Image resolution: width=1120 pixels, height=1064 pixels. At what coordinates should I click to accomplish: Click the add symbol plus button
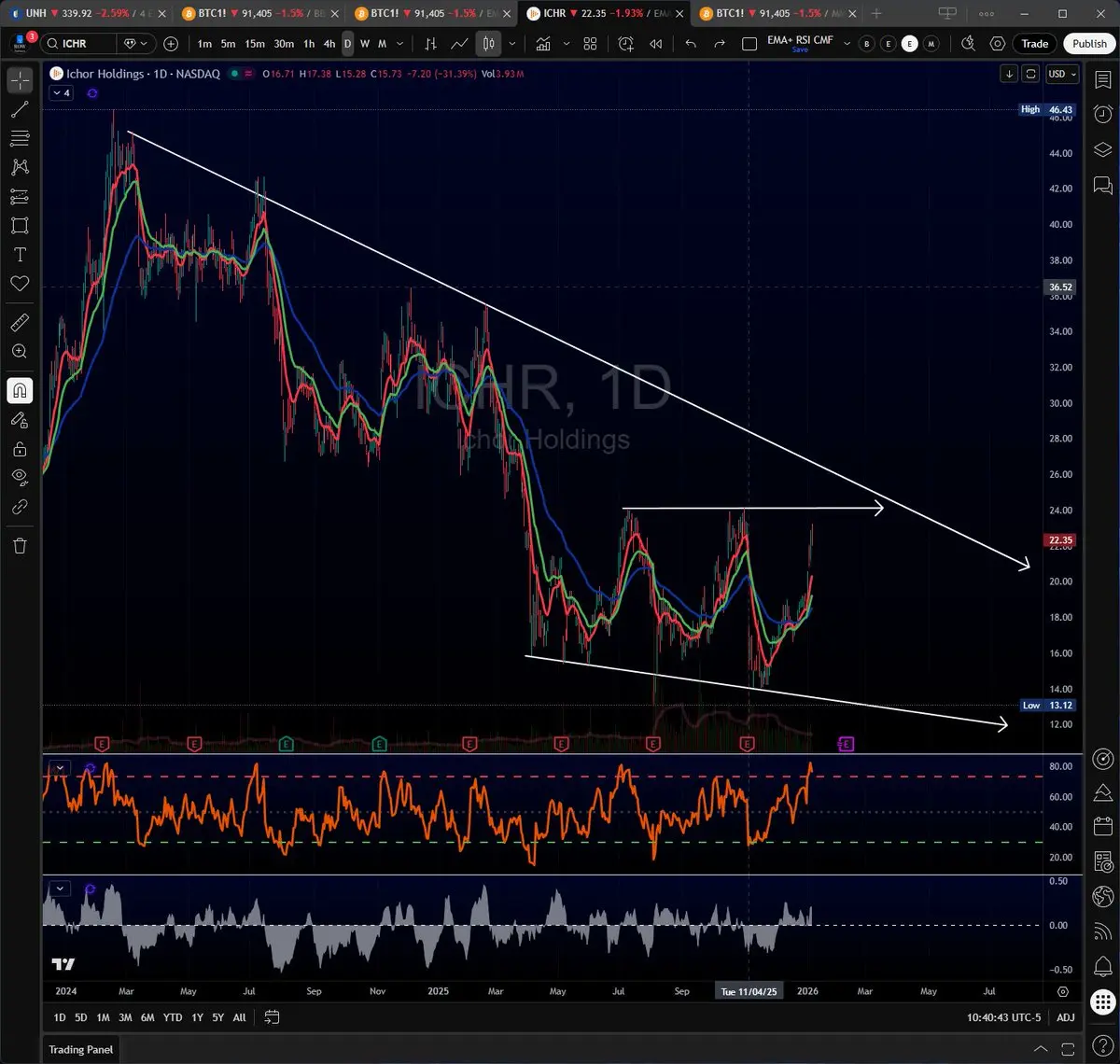[171, 44]
